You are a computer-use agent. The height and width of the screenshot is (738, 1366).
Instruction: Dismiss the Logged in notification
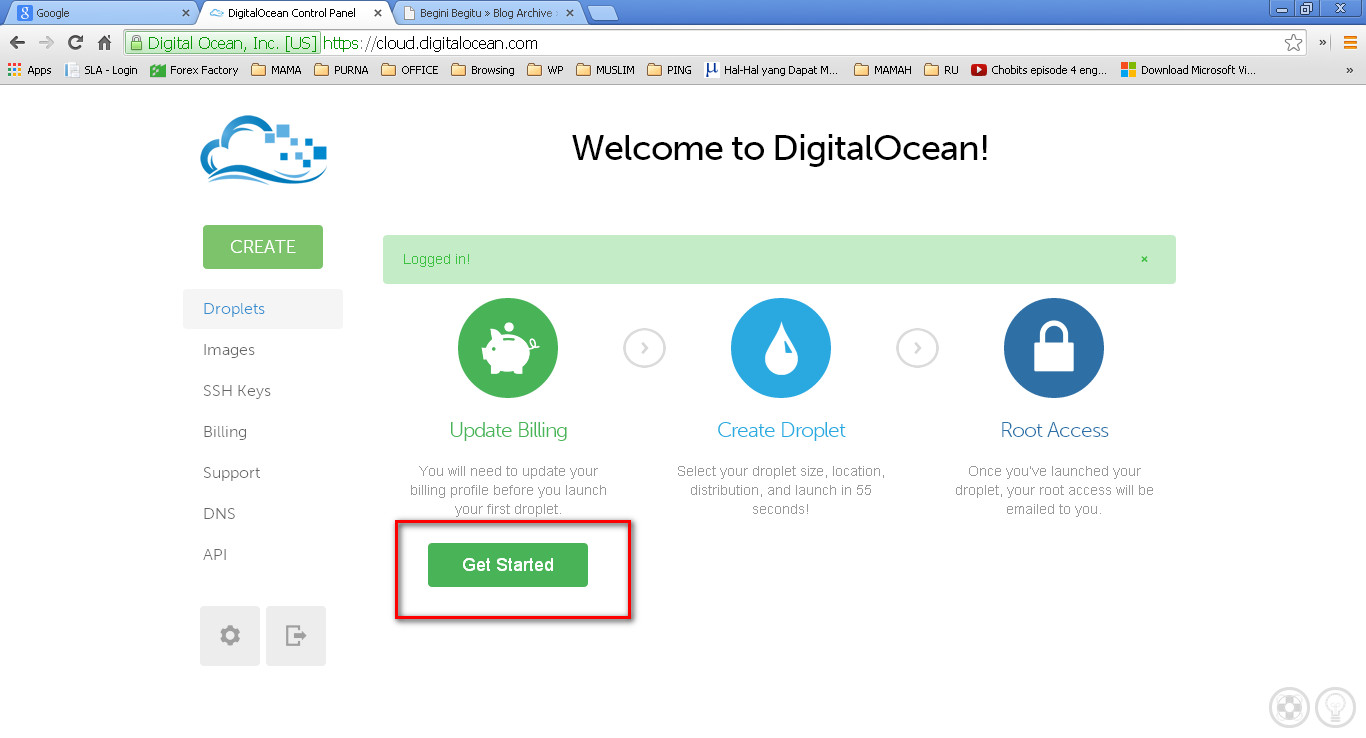tap(1144, 259)
